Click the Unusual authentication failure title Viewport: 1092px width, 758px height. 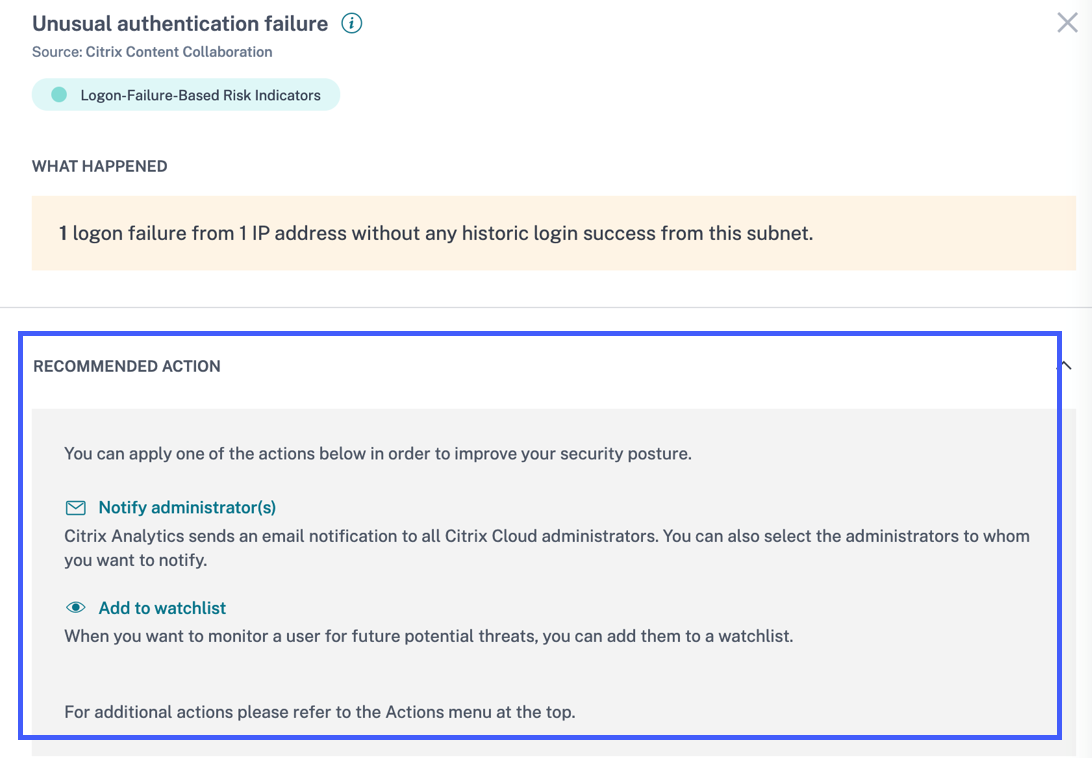pyautogui.click(x=180, y=24)
